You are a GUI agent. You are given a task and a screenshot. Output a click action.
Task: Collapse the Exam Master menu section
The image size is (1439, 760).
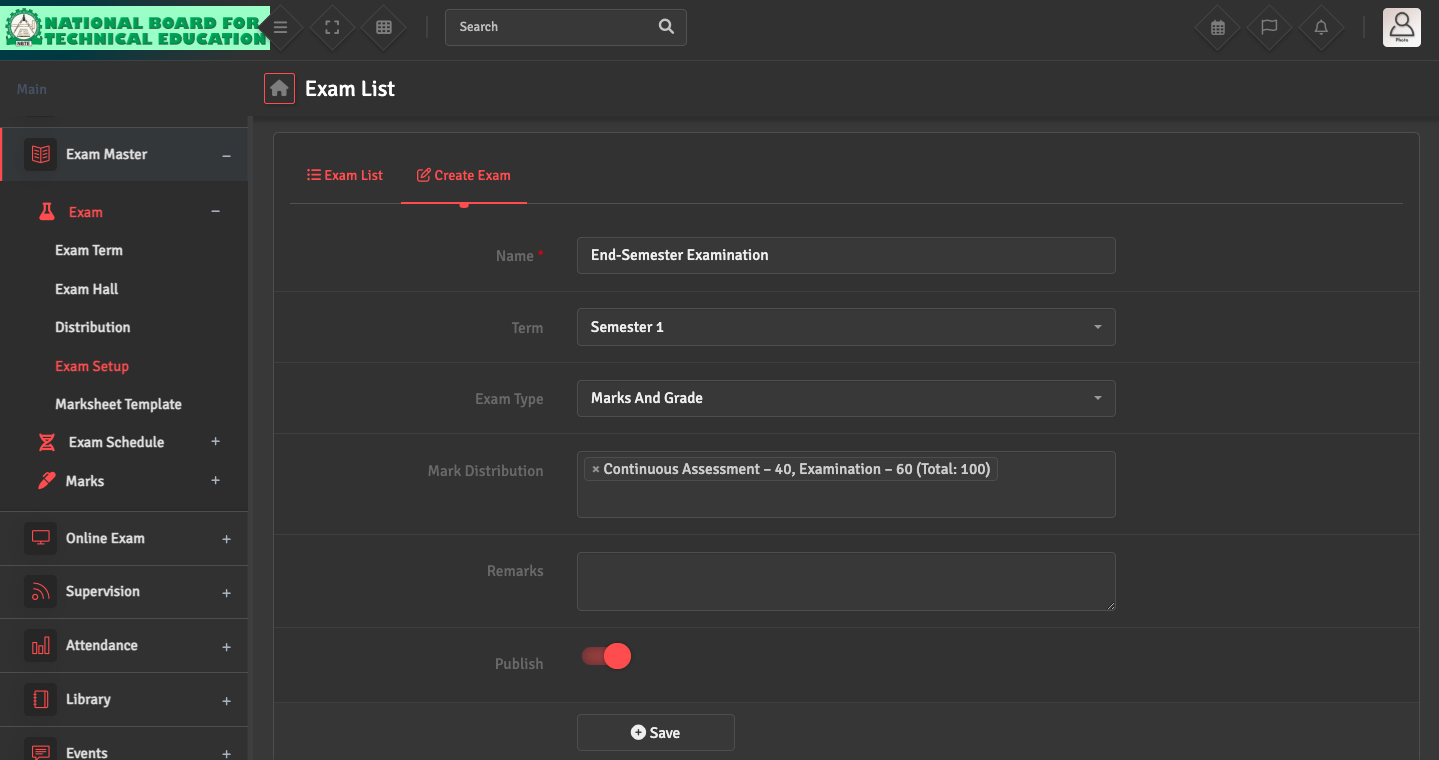click(226, 155)
